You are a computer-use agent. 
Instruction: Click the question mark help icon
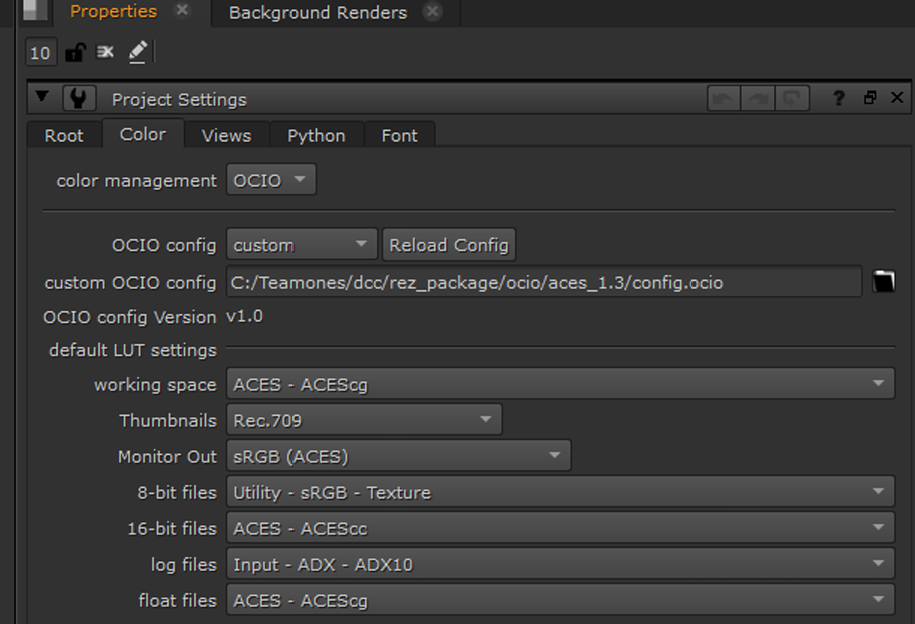[839, 98]
